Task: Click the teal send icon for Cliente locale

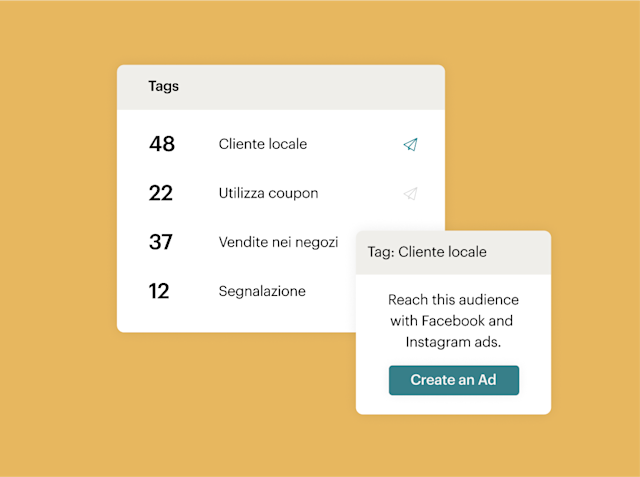Action: pos(410,145)
